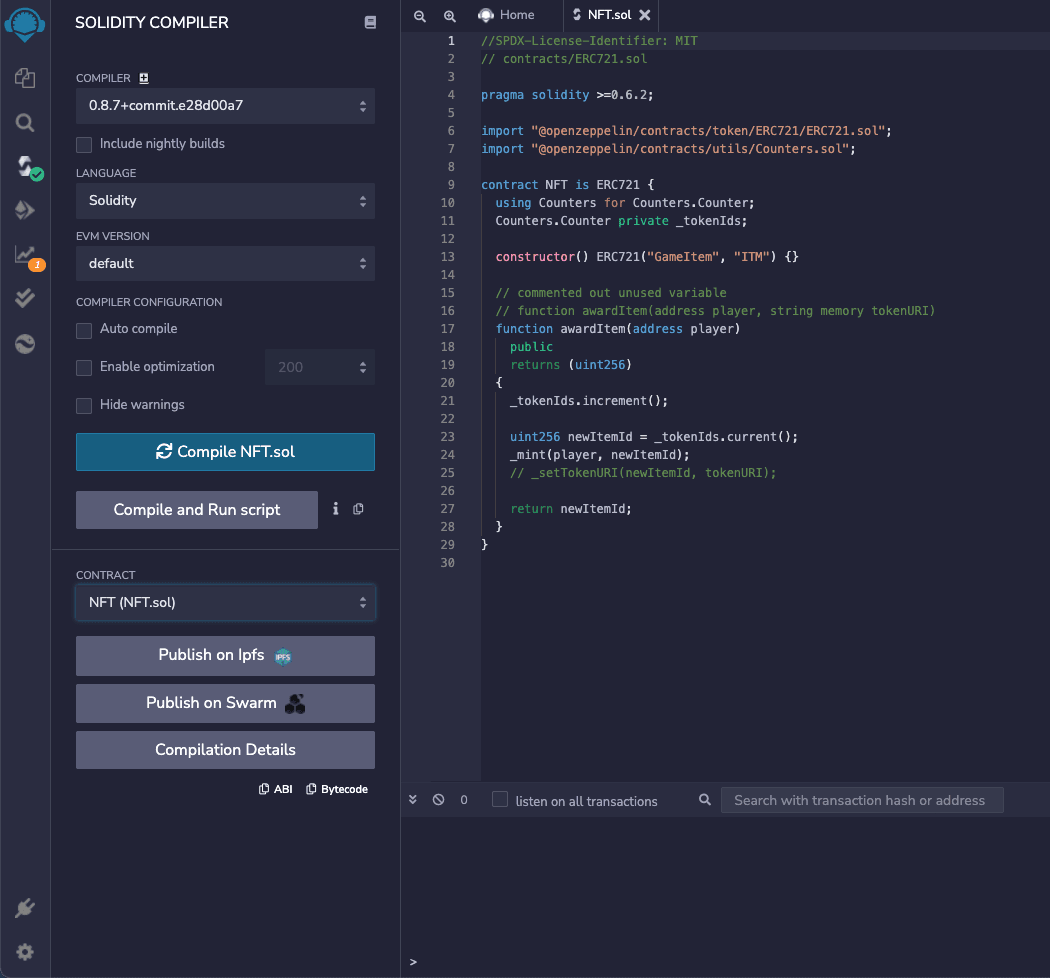Click the Compile NFT.sol button
Viewport: 1050px width, 978px height.
(225, 452)
